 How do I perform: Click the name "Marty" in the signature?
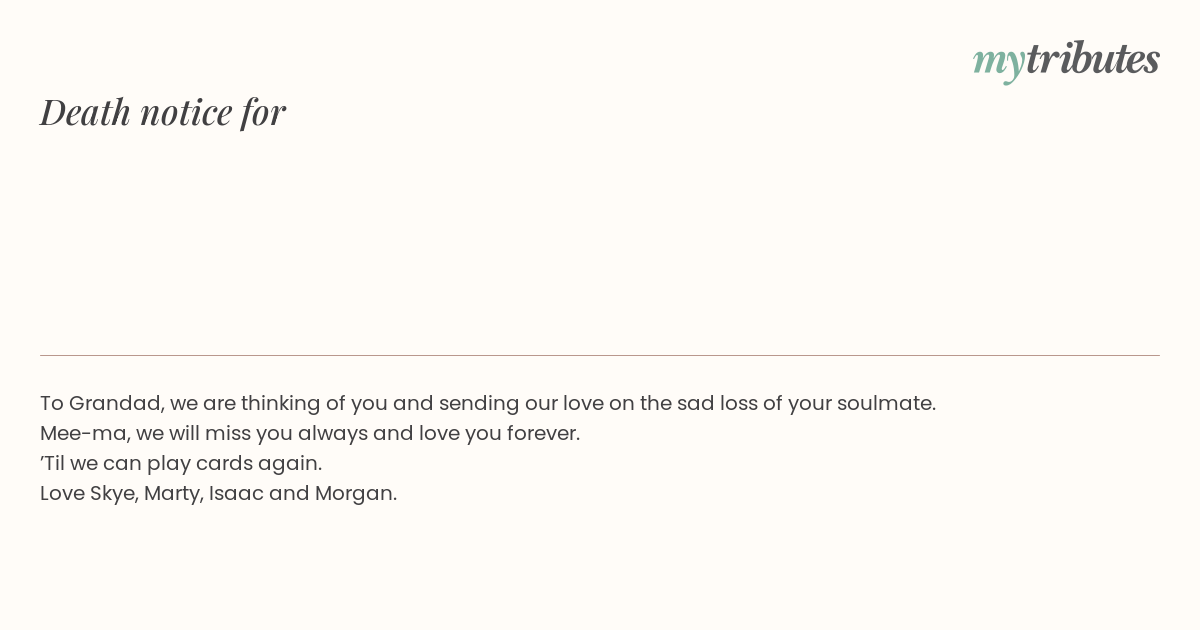point(172,493)
